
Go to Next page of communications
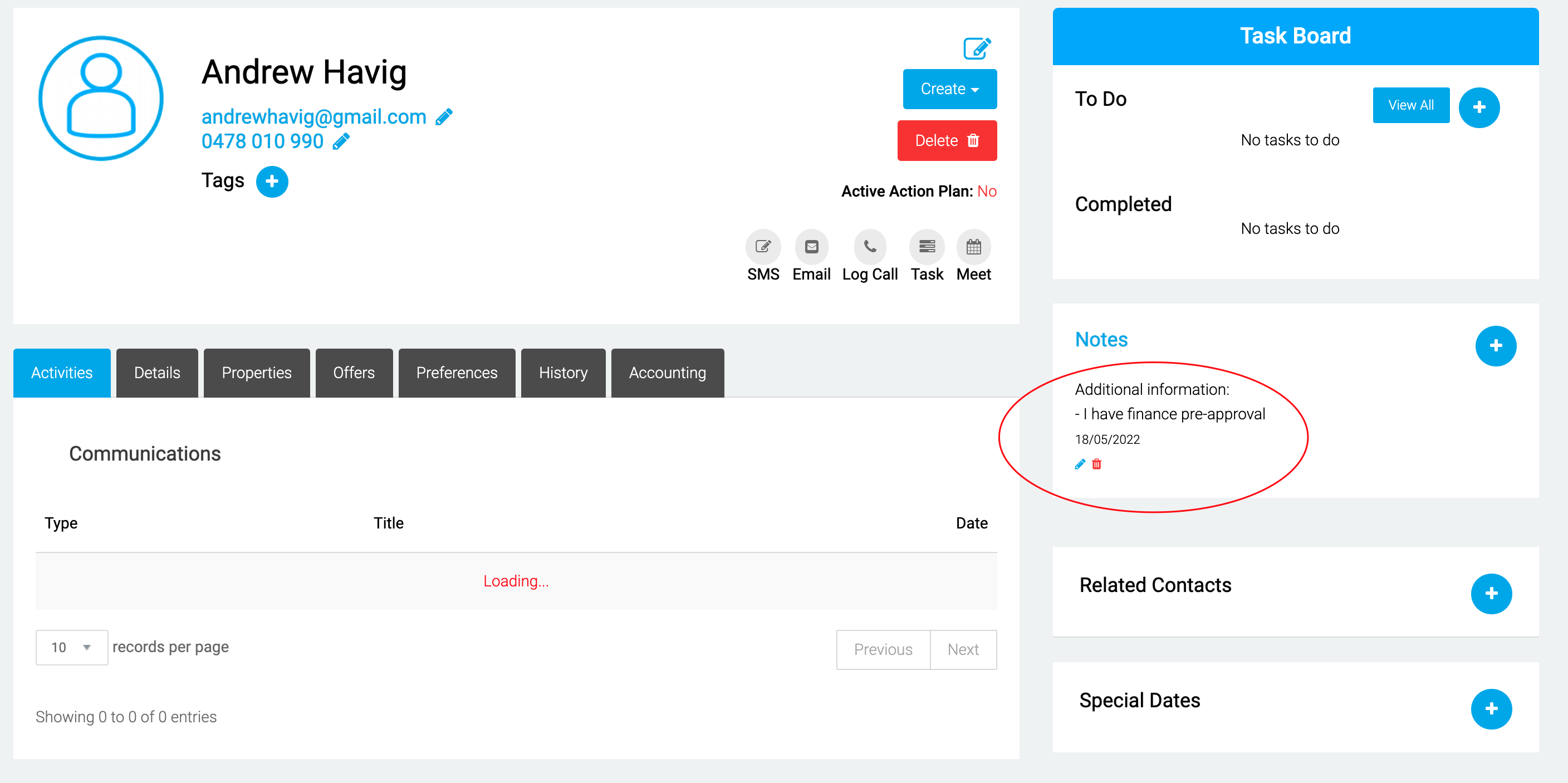(963, 650)
